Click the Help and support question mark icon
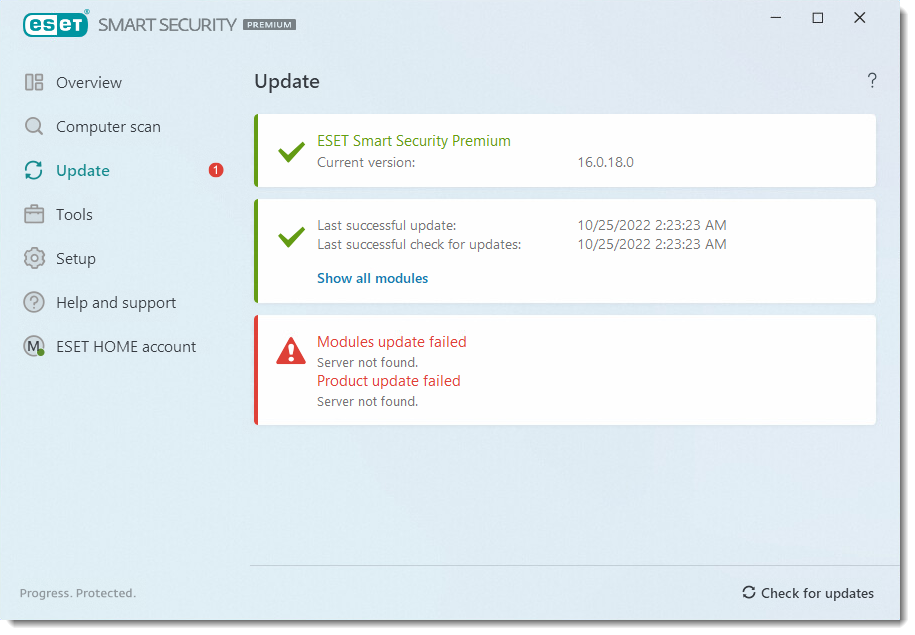The height and width of the screenshot is (635, 915). (x=33, y=302)
